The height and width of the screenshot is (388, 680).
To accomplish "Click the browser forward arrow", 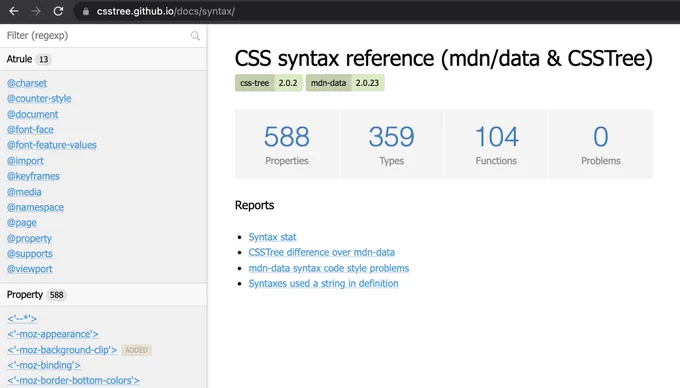I will pyautogui.click(x=36, y=11).
